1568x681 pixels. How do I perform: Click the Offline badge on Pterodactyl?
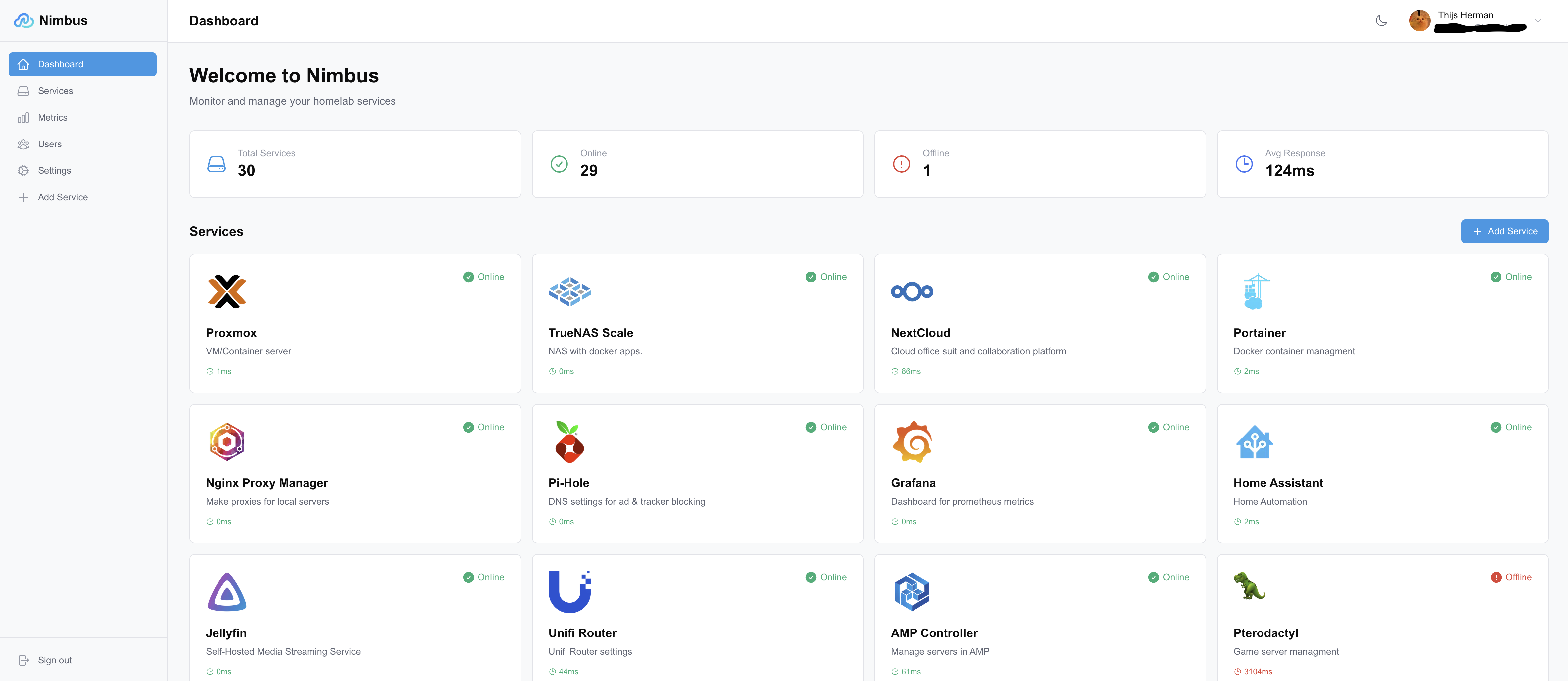pos(1513,577)
